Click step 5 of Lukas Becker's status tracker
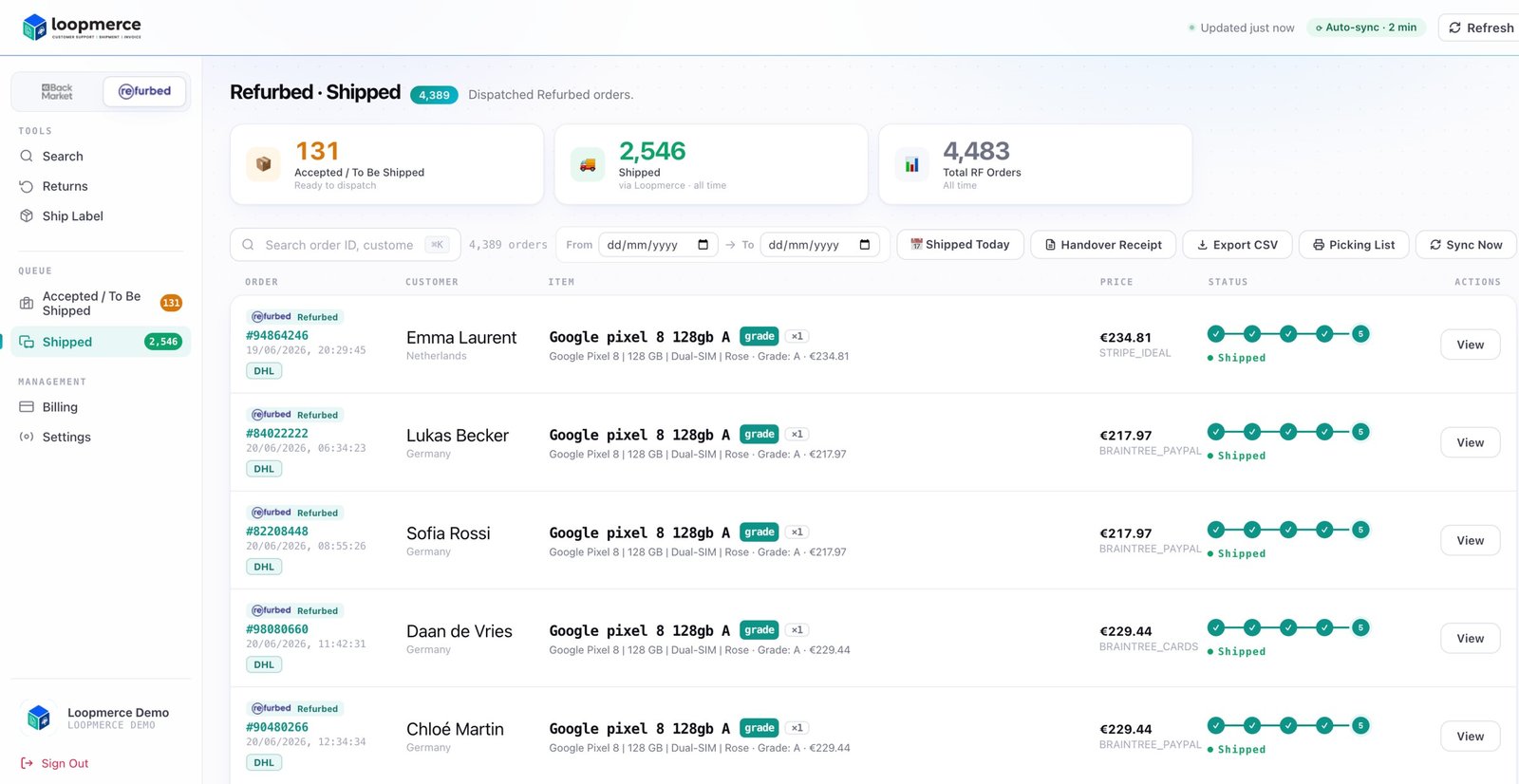 (x=1360, y=431)
